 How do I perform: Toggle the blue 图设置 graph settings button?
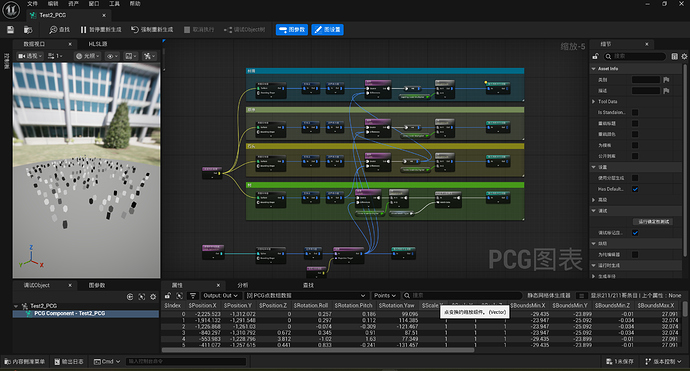click(x=327, y=29)
